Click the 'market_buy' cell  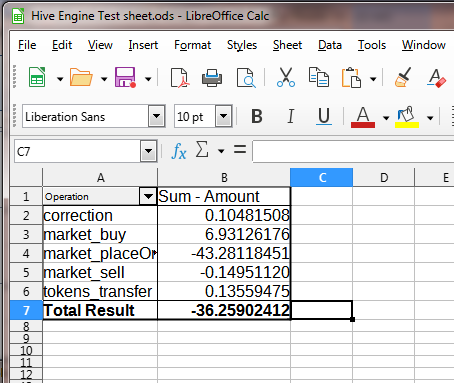100,234
